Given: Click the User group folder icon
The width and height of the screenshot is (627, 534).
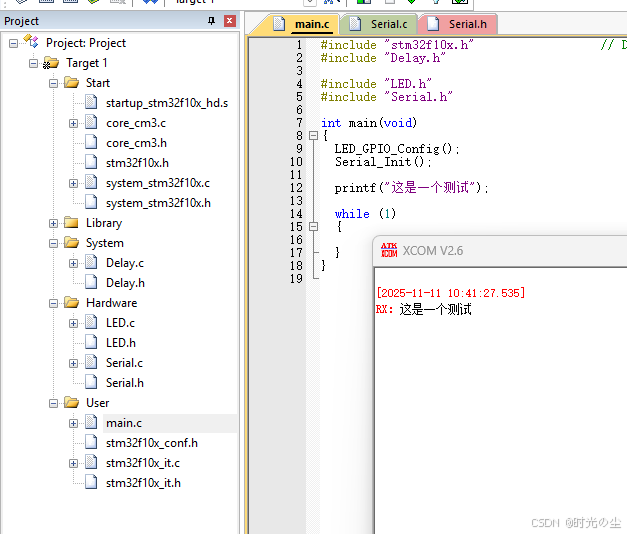Looking at the screenshot, I should point(72,402).
